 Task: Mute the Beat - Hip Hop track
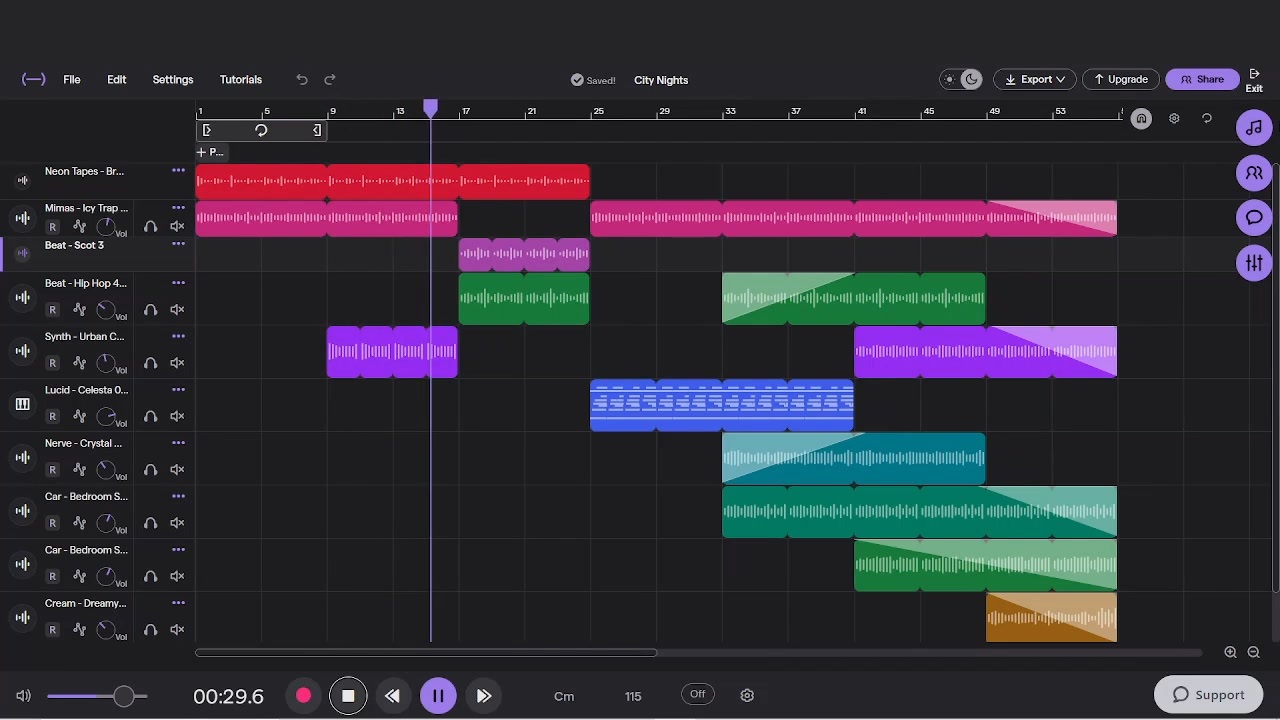[x=177, y=310]
